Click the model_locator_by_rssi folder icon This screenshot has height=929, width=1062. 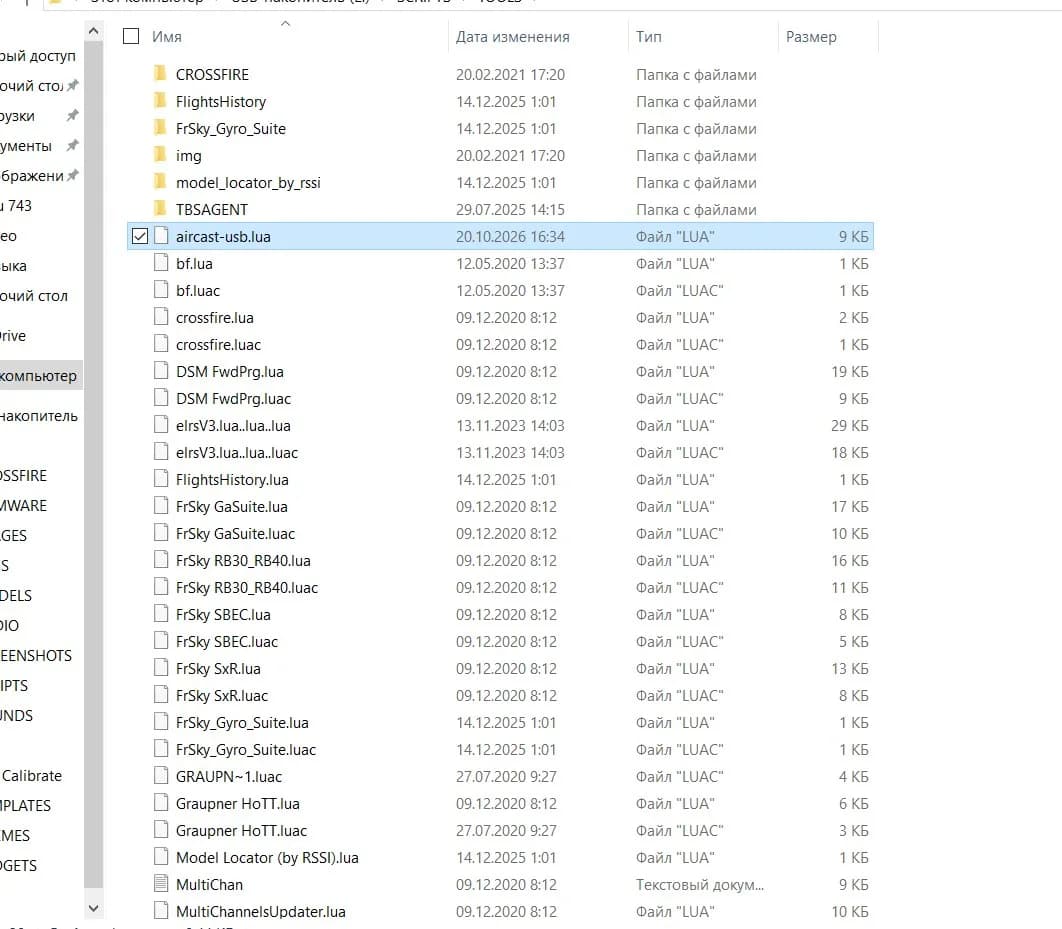pyautogui.click(x=161, y=182)
